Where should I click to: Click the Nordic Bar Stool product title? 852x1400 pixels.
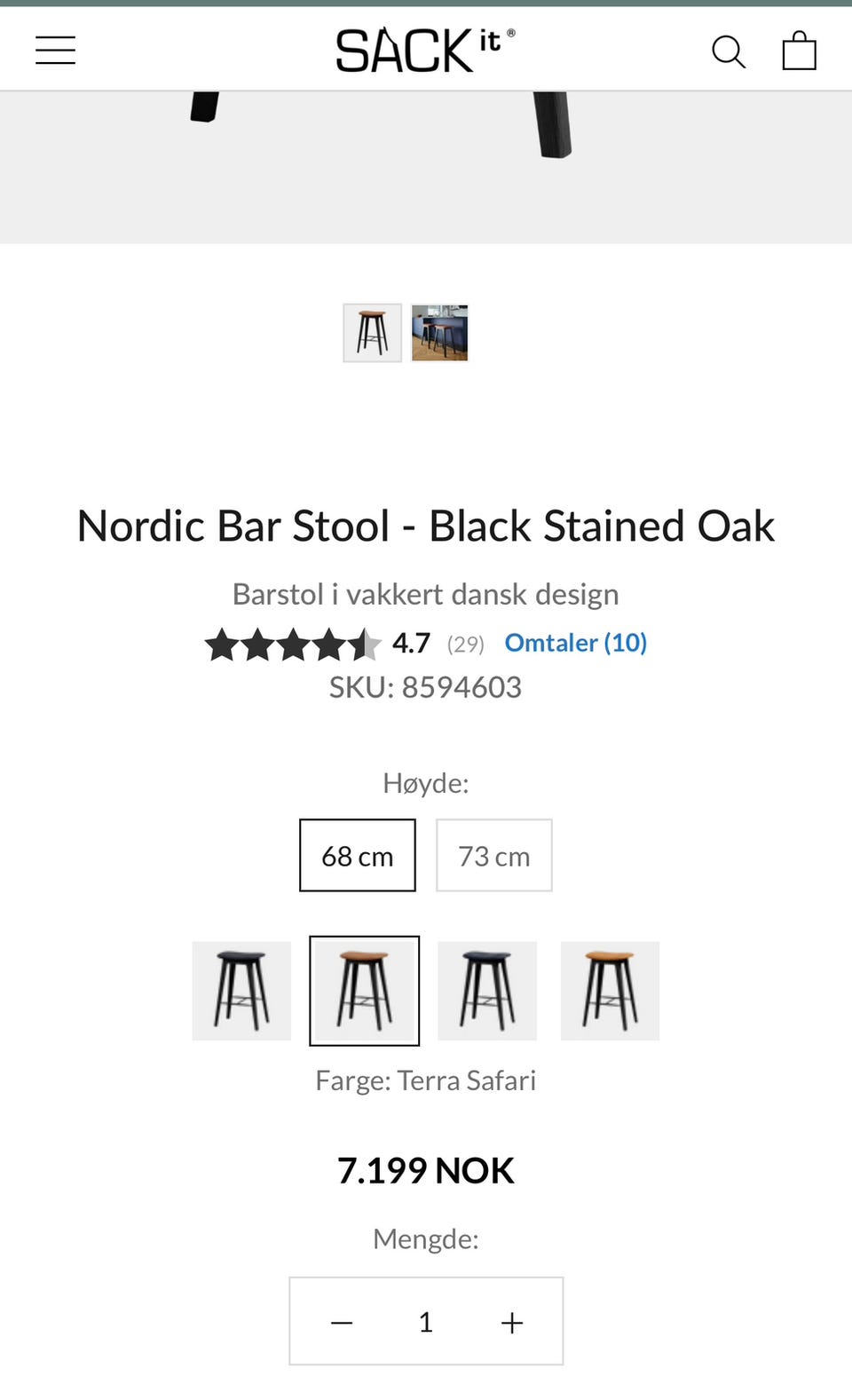tap(426, 526)
